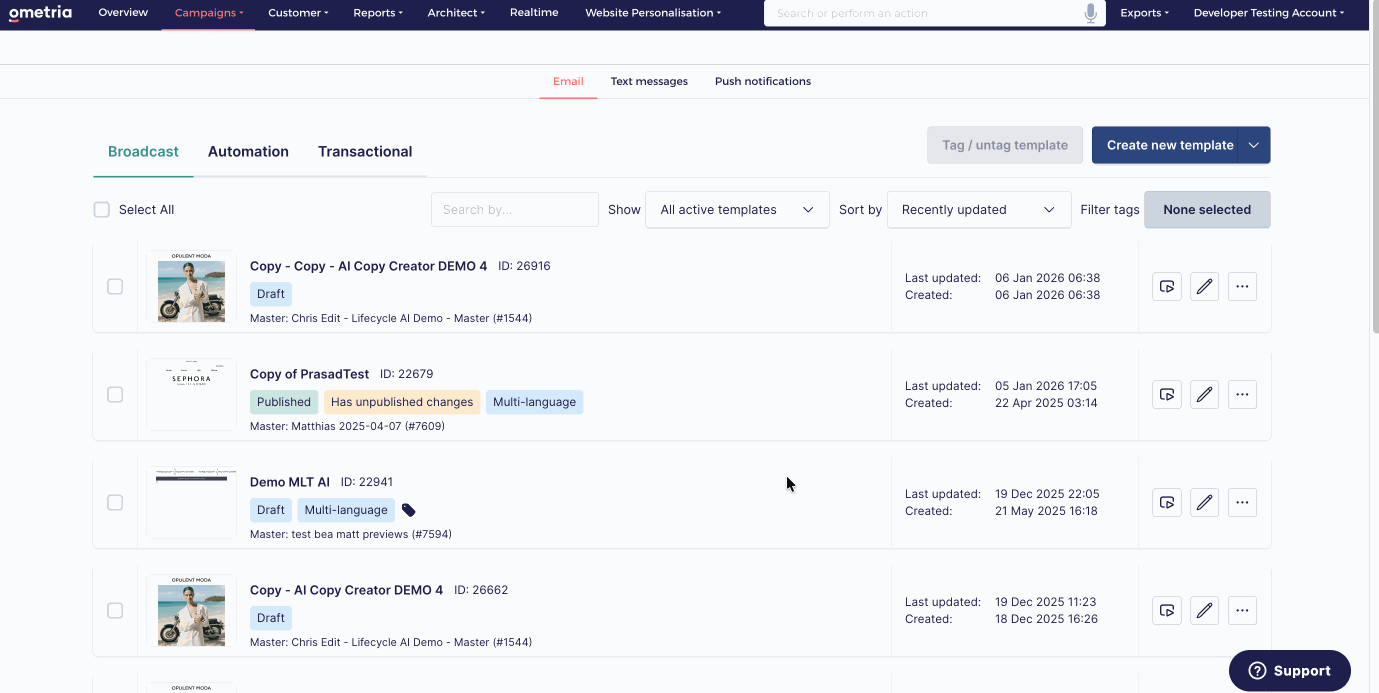This screenshot has width=1379, height=693.
Task: Click the tag icon on Demo MLT AI
Action: (x=408, y=510)
